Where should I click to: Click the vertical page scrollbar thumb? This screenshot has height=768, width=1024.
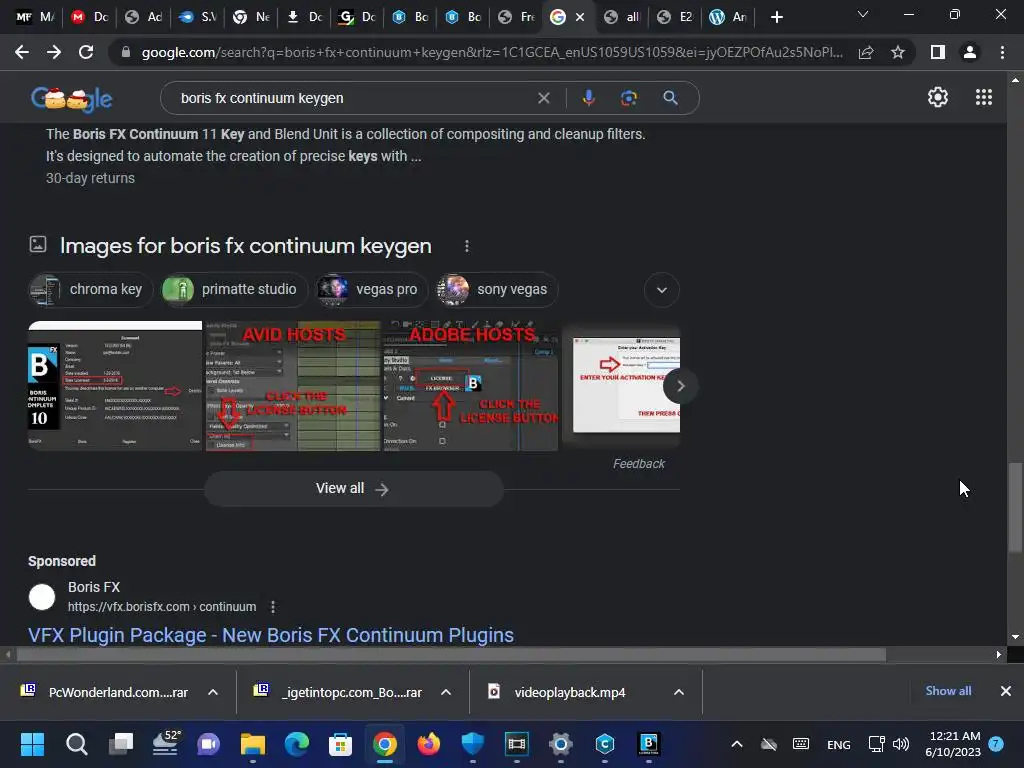(1015, 507)
